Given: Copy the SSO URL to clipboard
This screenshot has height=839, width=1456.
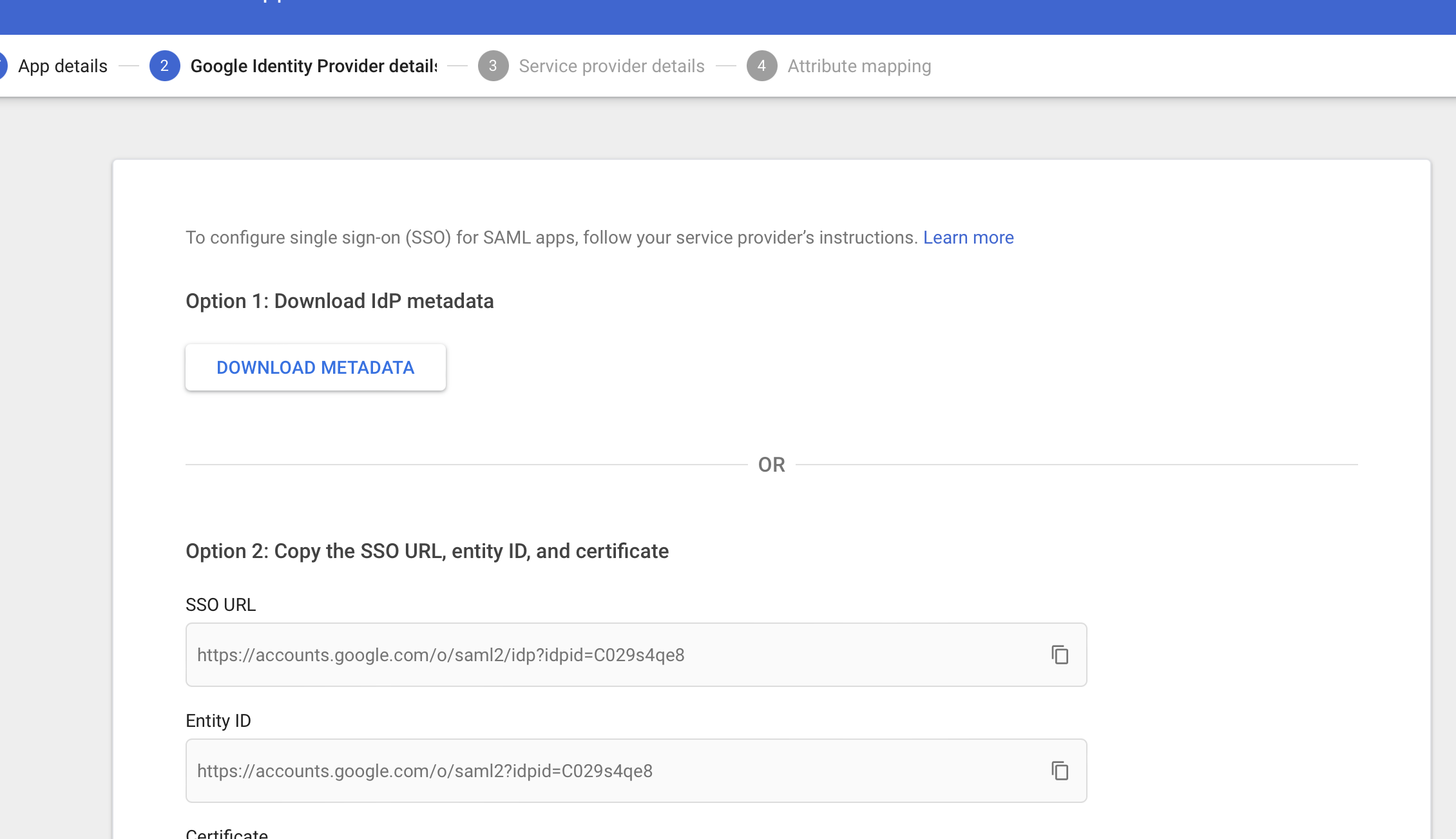Looking at the screenshot, I should 1060,654.
